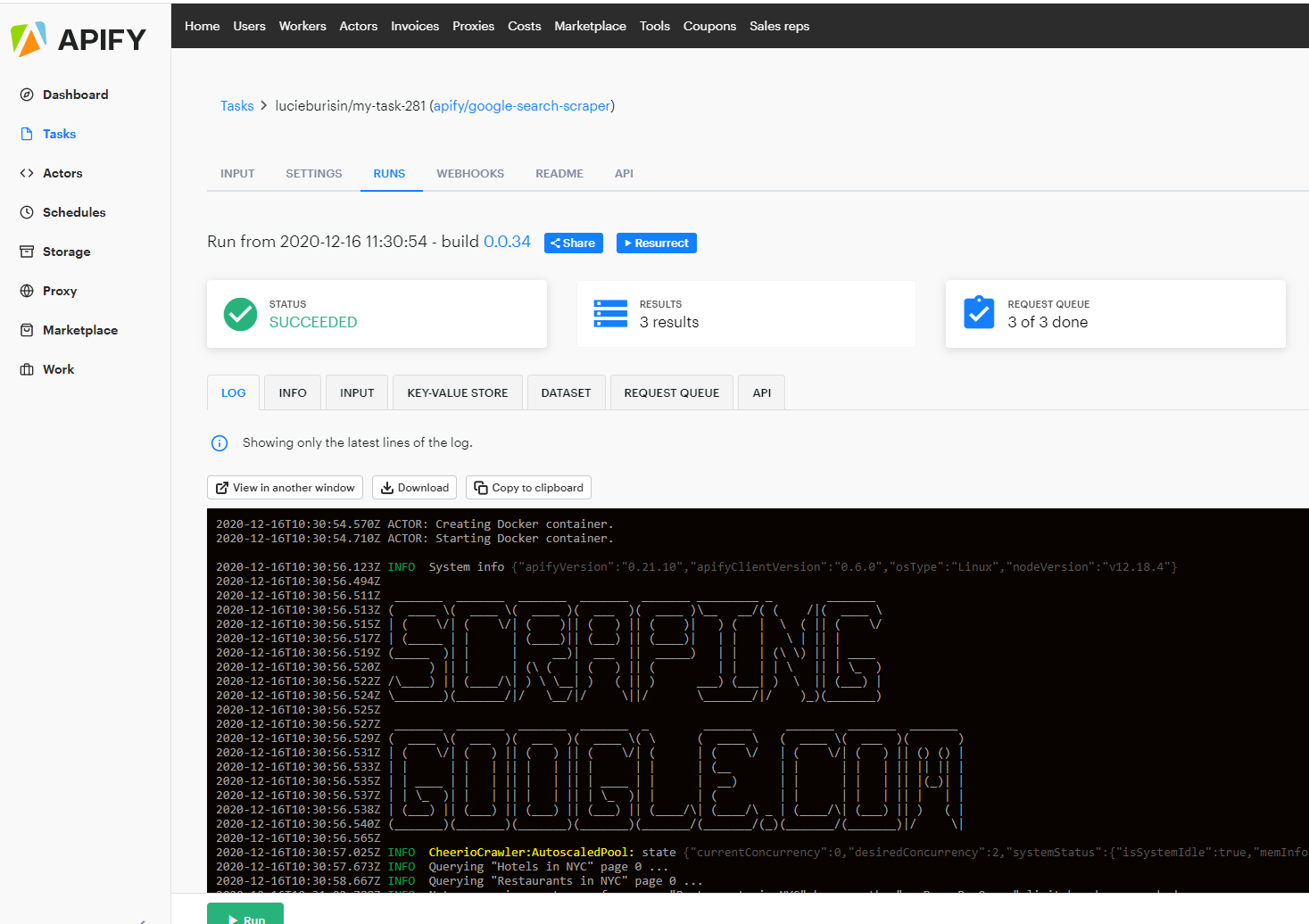
Task: Switch to the DATASET tab
Action: [567, 392]
